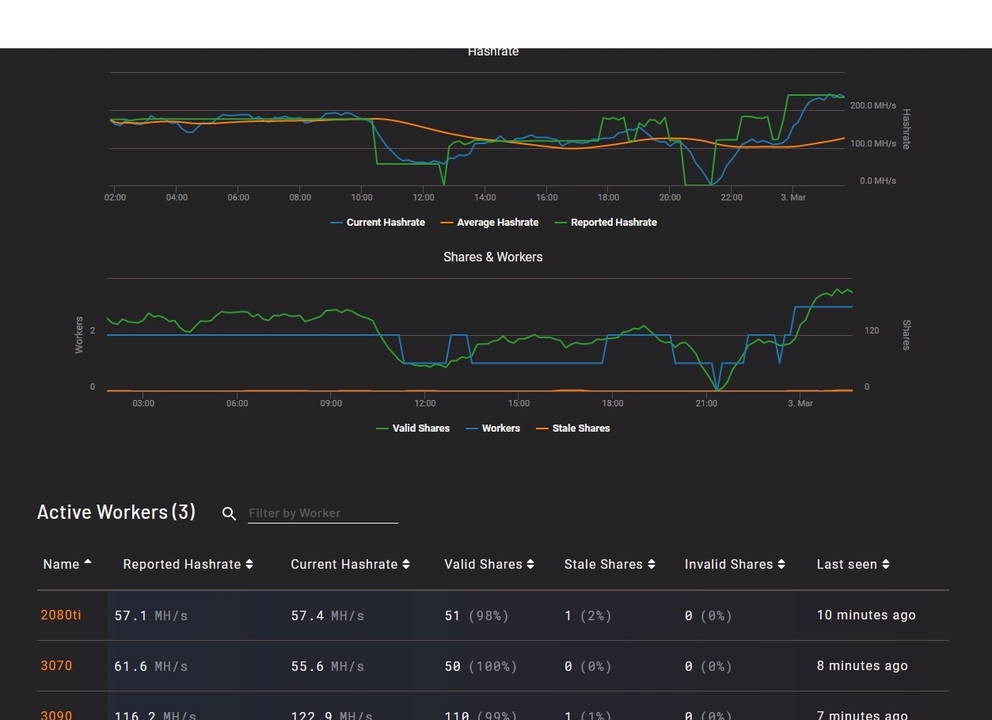Screen dimensions: 992x720
Task: Click the Last seen column header
Action: pyautogui.click(x=846, y=564)
